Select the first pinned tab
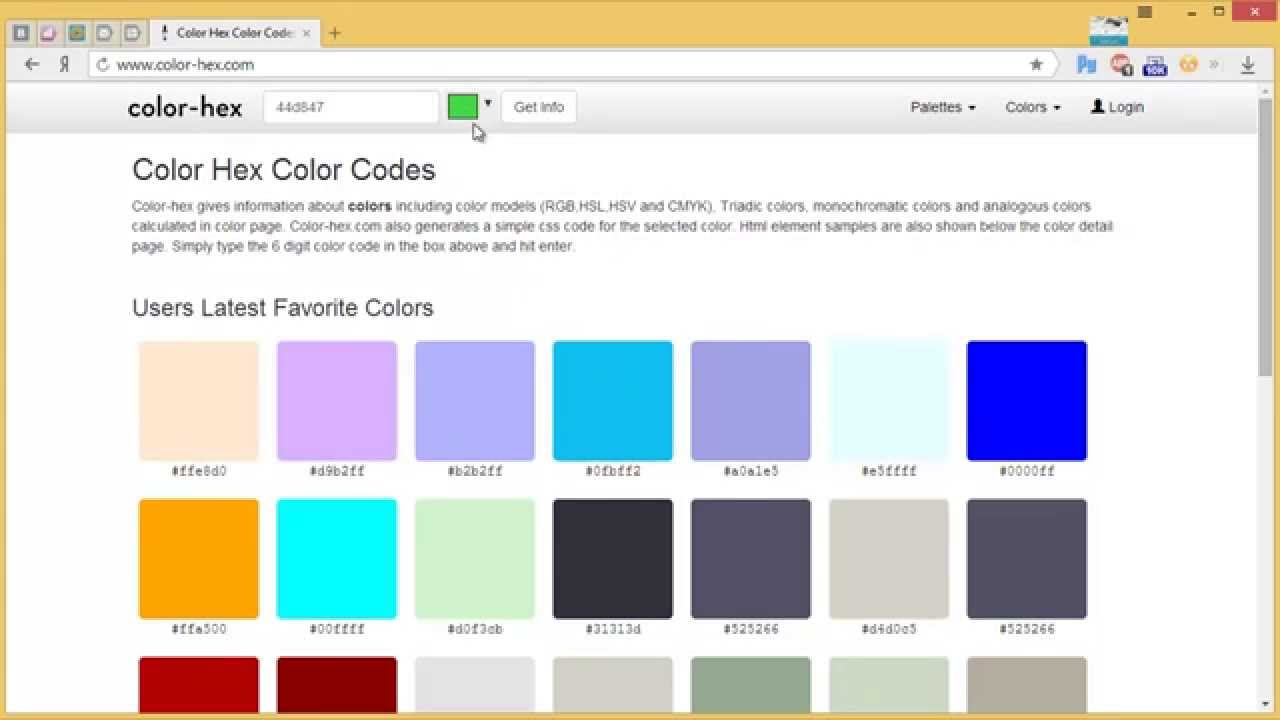 21,33
